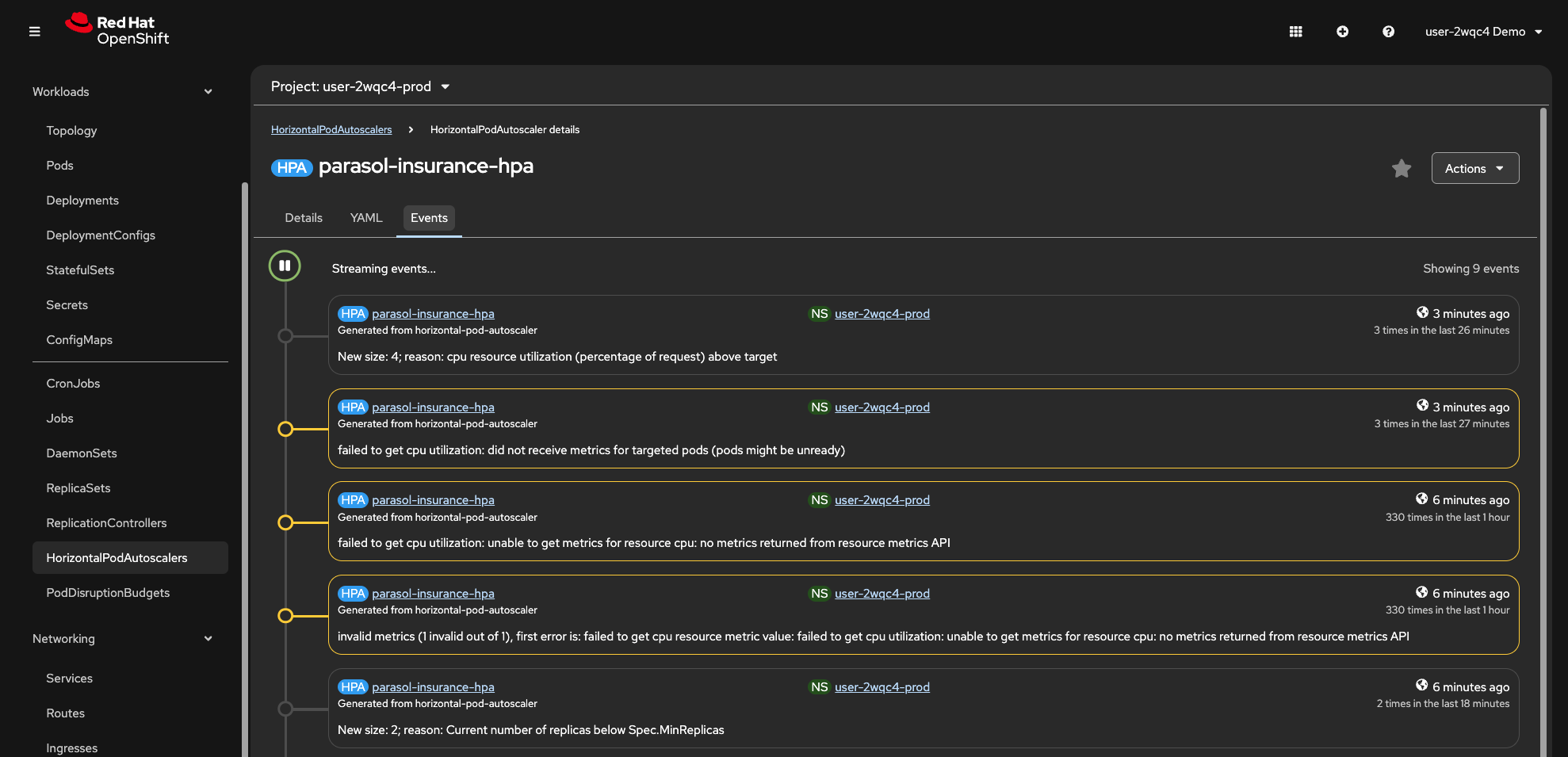Viewport: 1568px width, 757px height.
Task: Favorite this HPA with the star icon
Action: point(1401,169)
